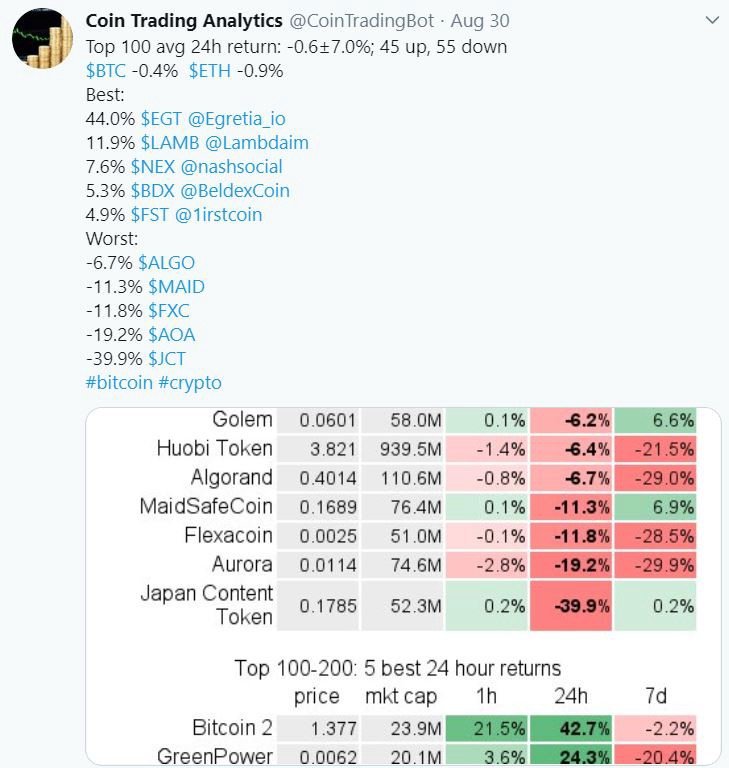
Task: Click the $MAID cashtag
Action: click(x=176, y=286)
